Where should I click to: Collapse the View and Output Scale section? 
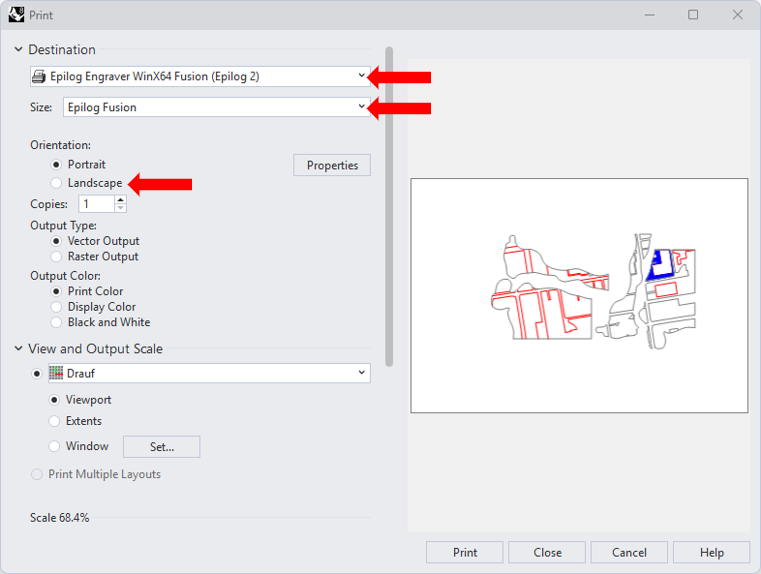coord(18,349)
